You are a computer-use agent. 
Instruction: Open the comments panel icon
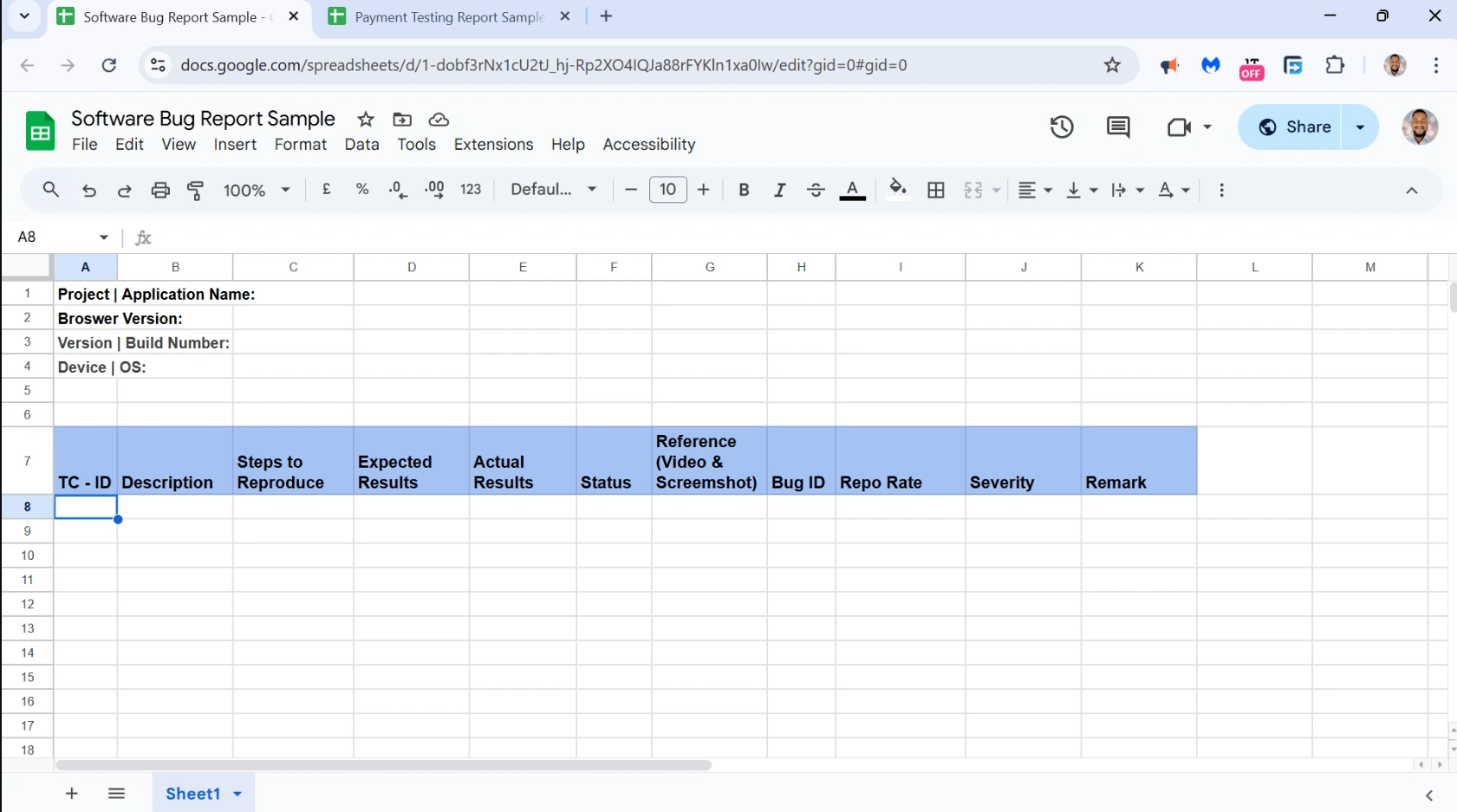coord(1118,127)
